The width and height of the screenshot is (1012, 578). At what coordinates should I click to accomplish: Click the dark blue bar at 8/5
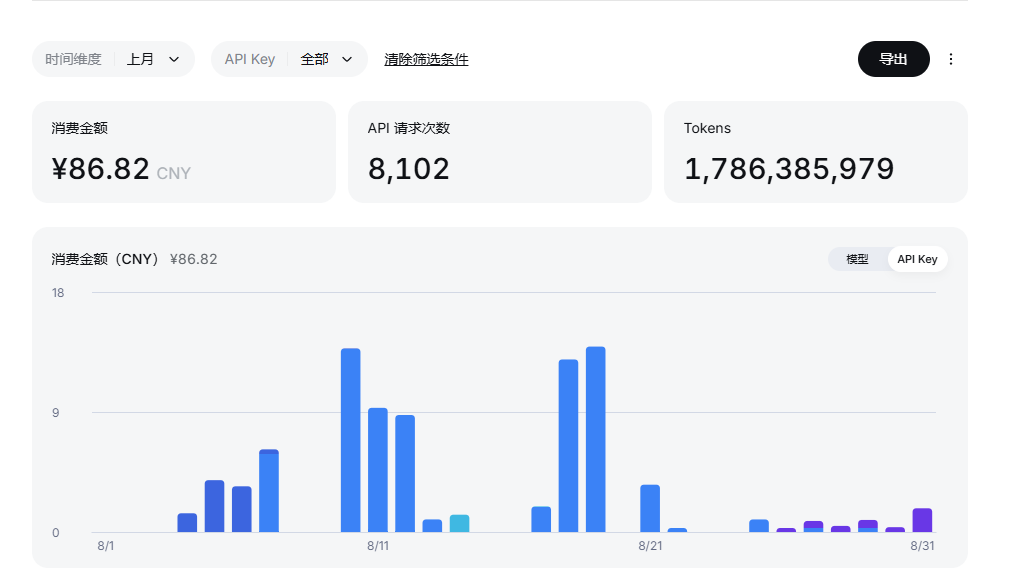pos(214,506)
